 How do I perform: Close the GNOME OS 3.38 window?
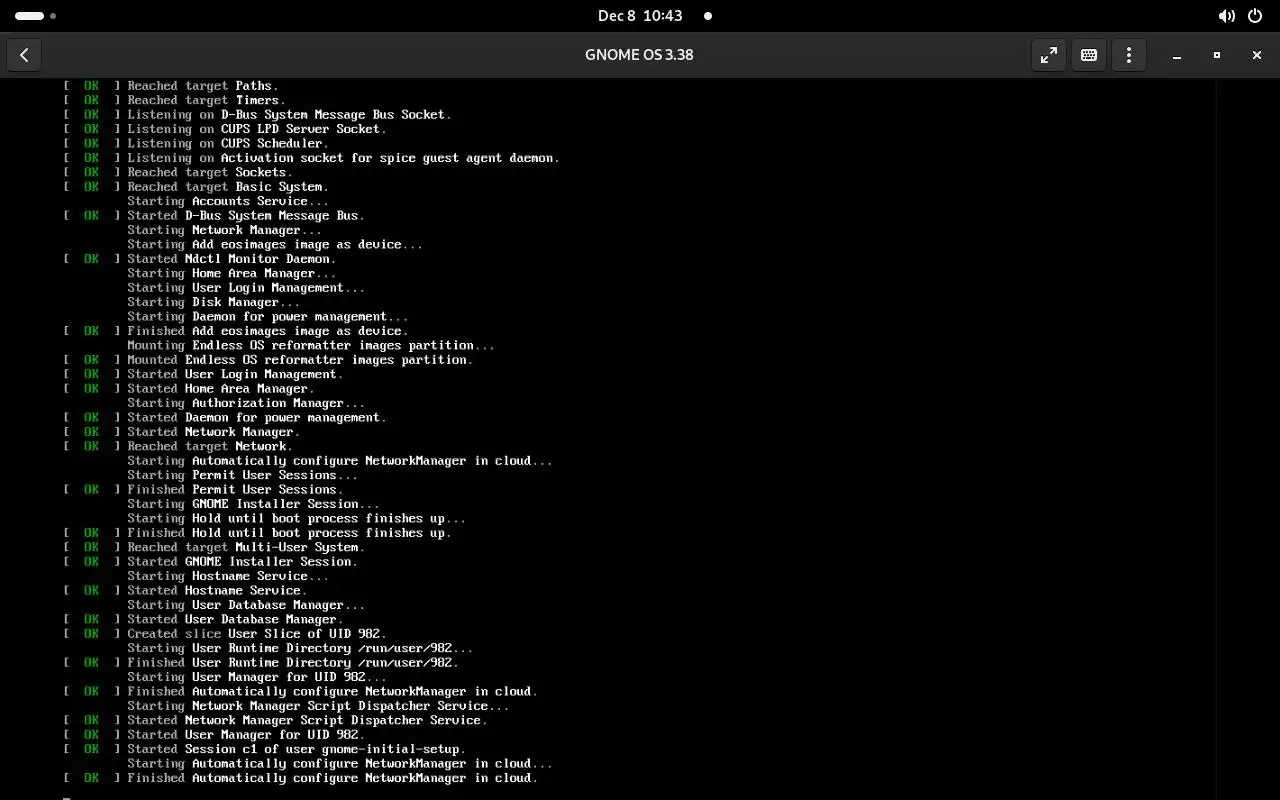1257,55
